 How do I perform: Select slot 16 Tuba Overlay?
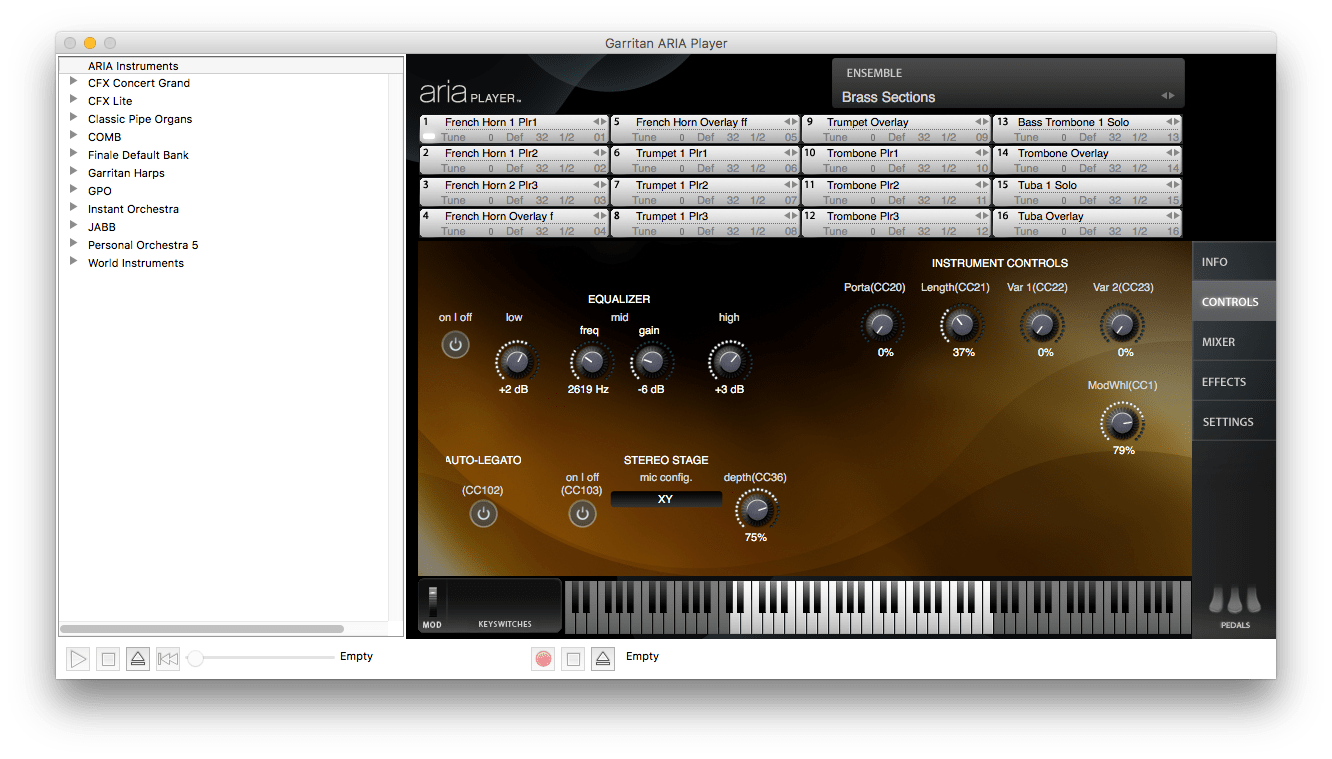tap(1087, 223)
